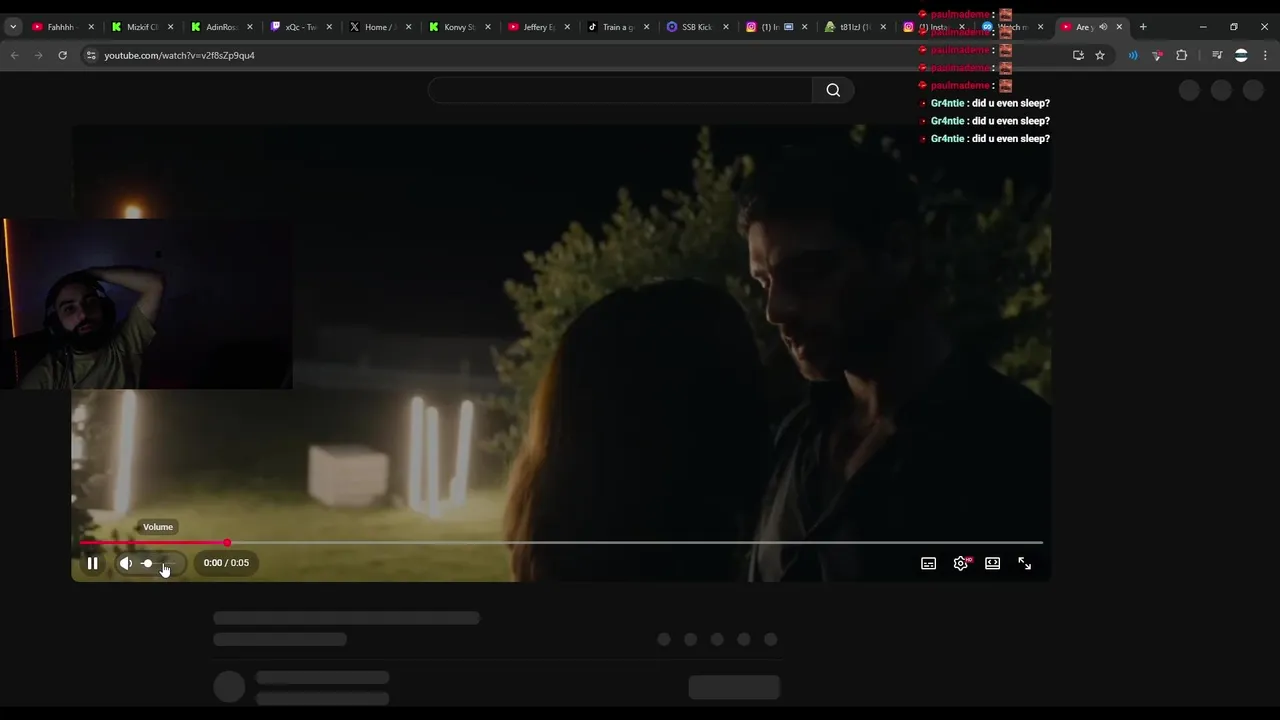Mute the video using the speaker icon
Image resolution: width=1280 pixels, height=720 pixels.
pyautogui.click(x=126, y=563)
